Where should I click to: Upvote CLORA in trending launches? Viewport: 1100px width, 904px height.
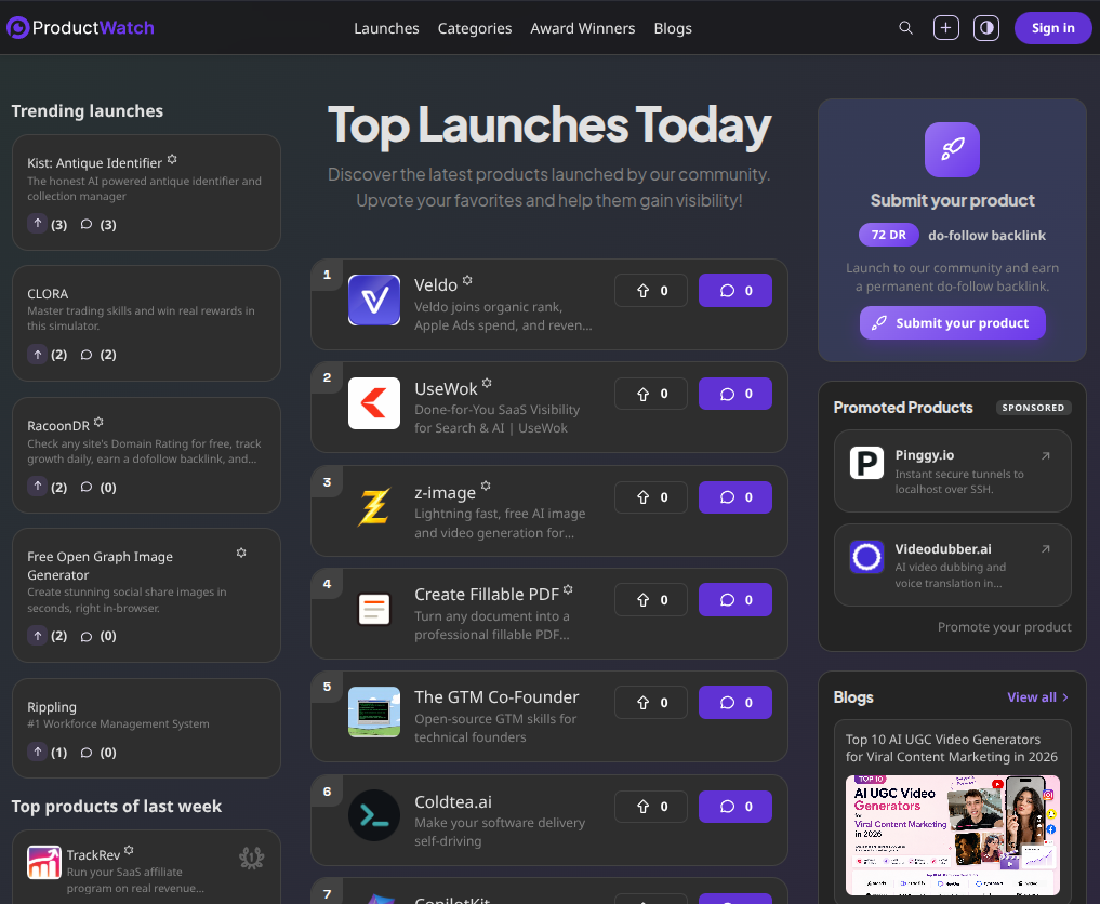[37, 353]
